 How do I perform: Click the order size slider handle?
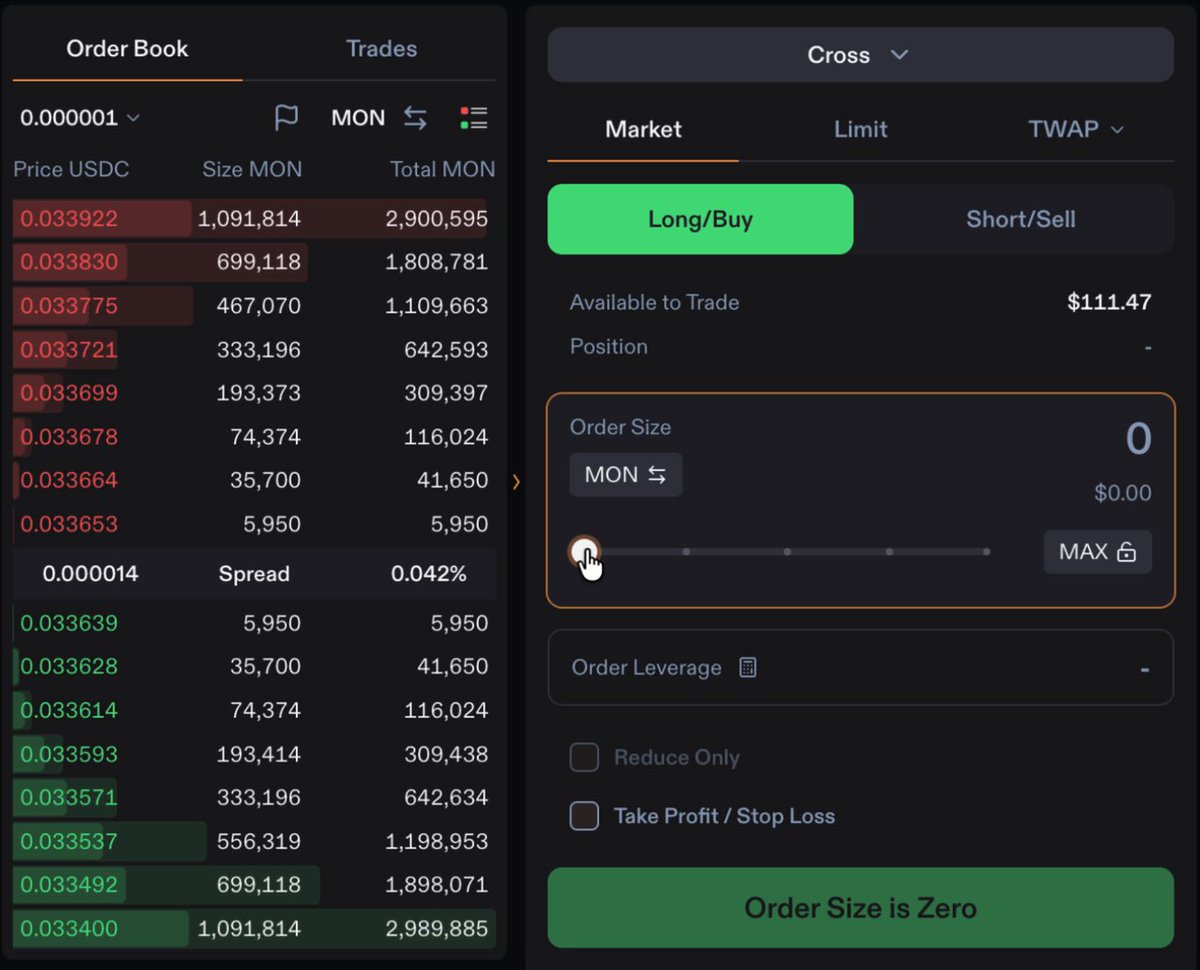point(585,551)
